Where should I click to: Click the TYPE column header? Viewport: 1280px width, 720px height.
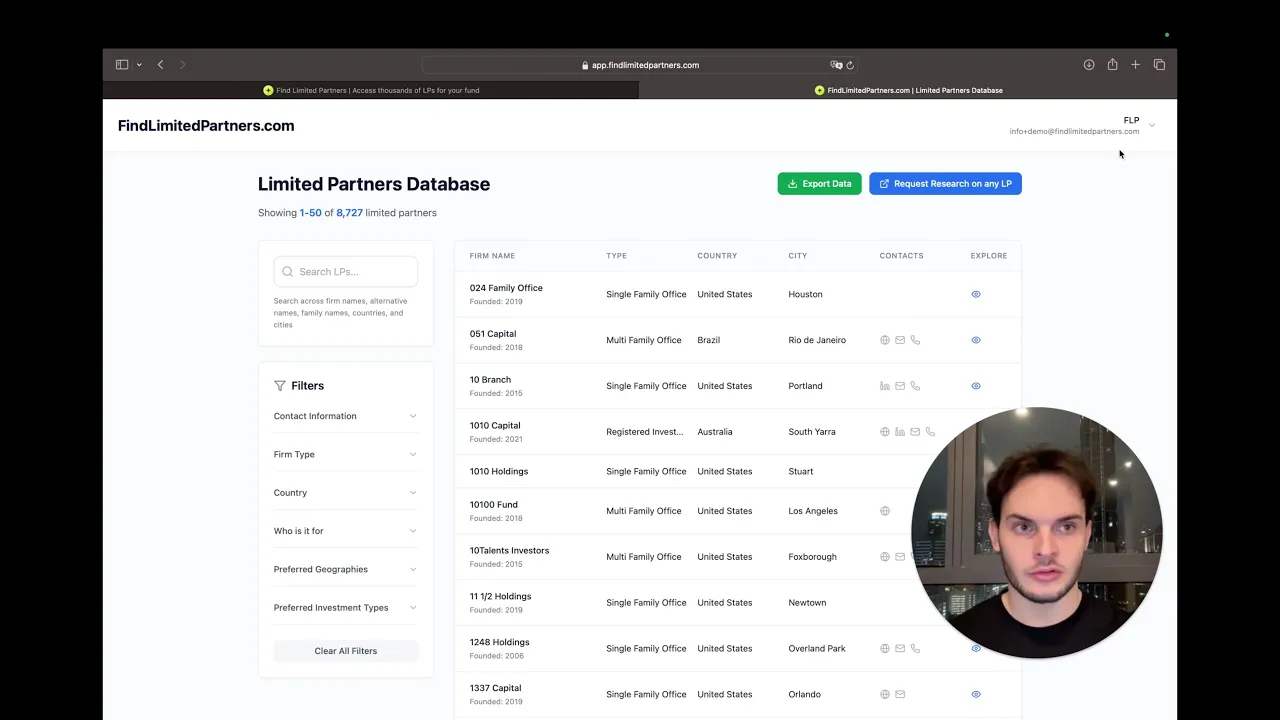click(x=616, y=256)
